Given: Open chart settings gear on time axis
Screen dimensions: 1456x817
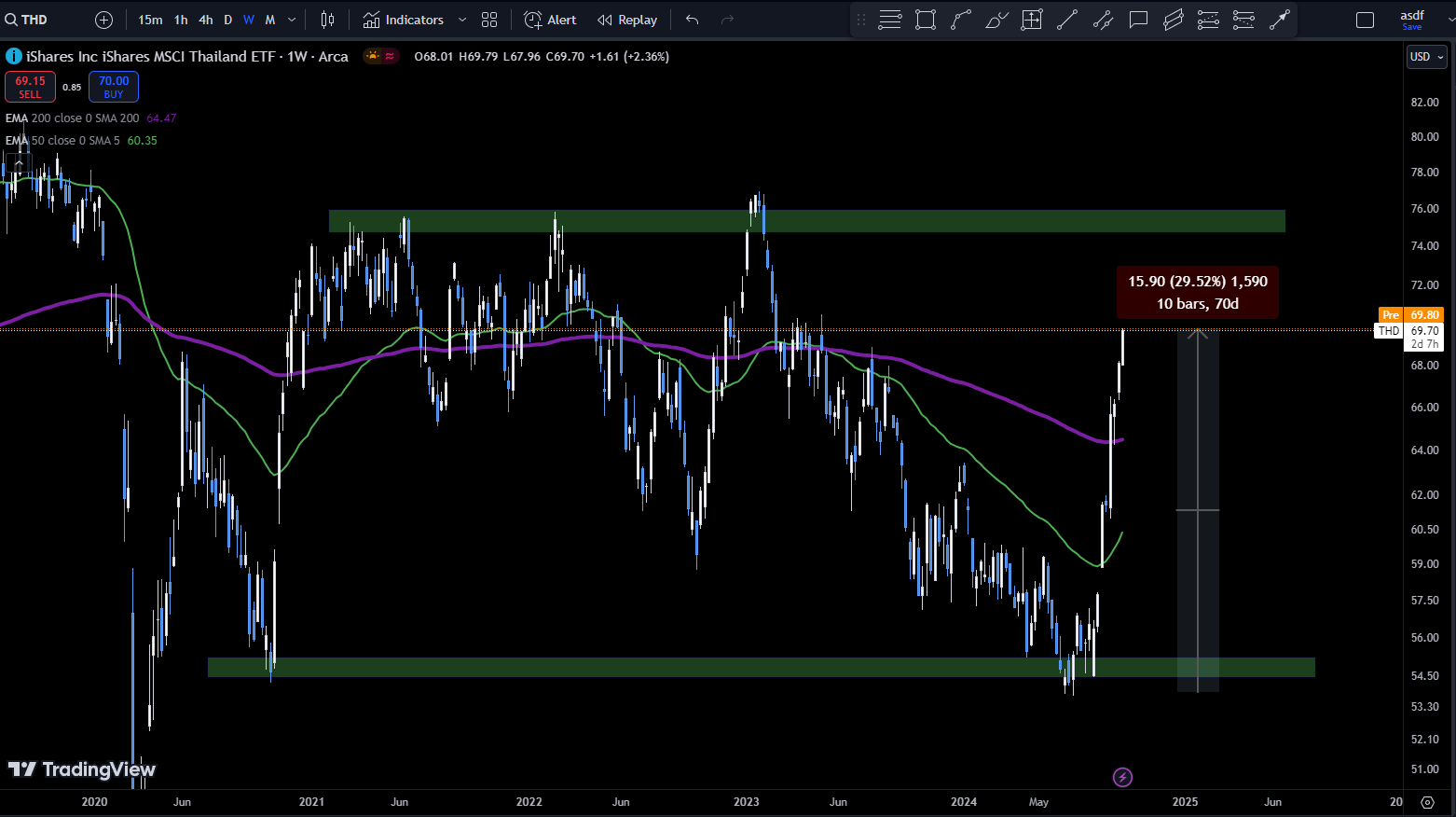Looking at the screenshot, I should click(x=1427, y=802).
